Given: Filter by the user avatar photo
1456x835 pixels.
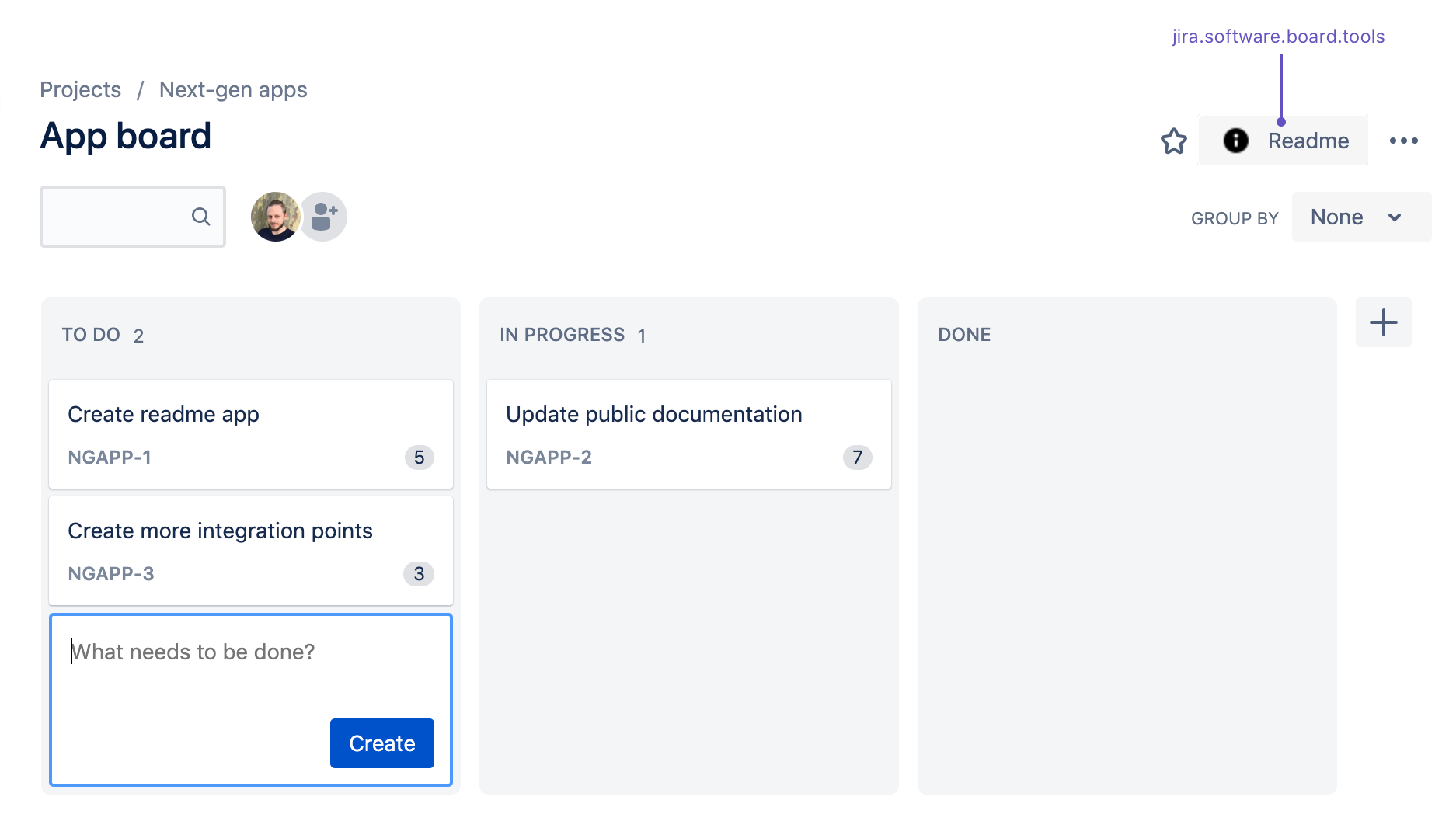Looking at the screenshot, I should point(275,217).
